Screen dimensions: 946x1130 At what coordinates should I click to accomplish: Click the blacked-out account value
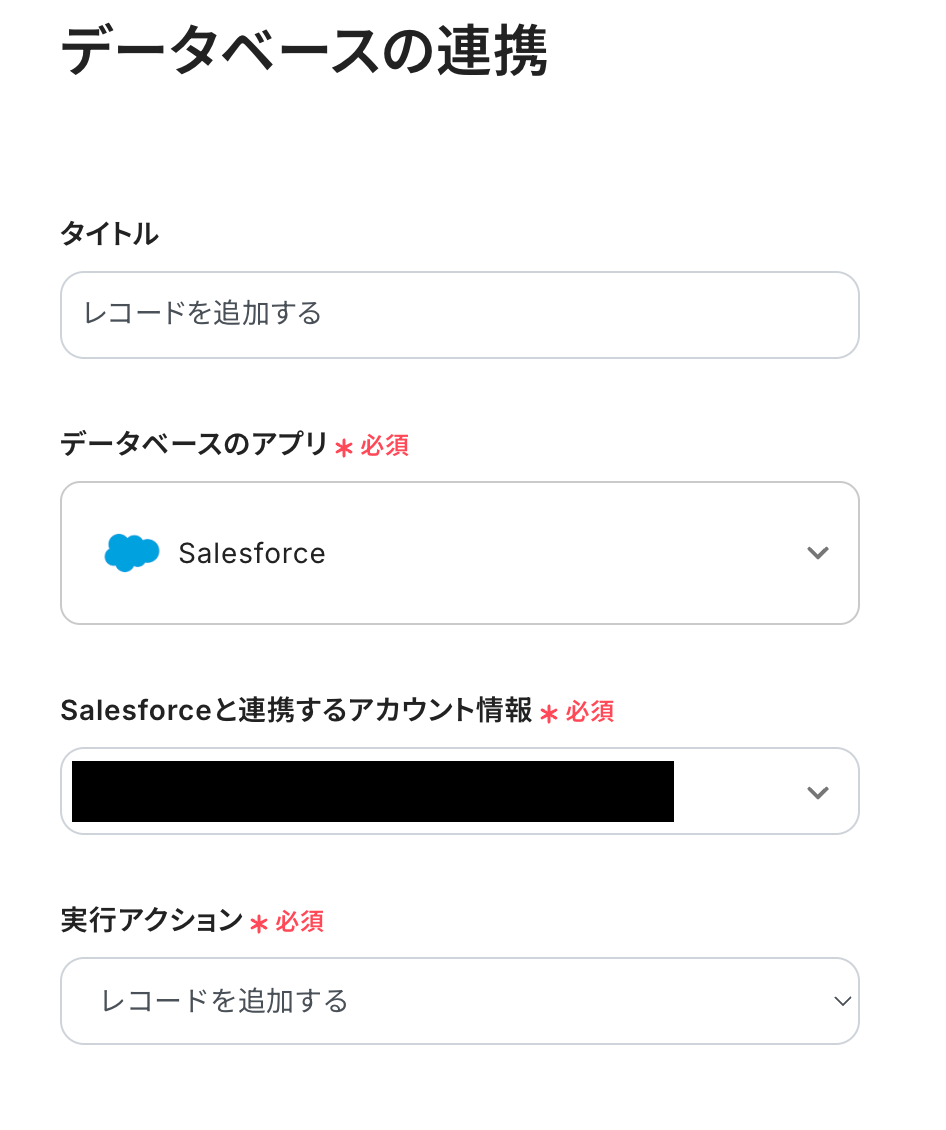372,792
